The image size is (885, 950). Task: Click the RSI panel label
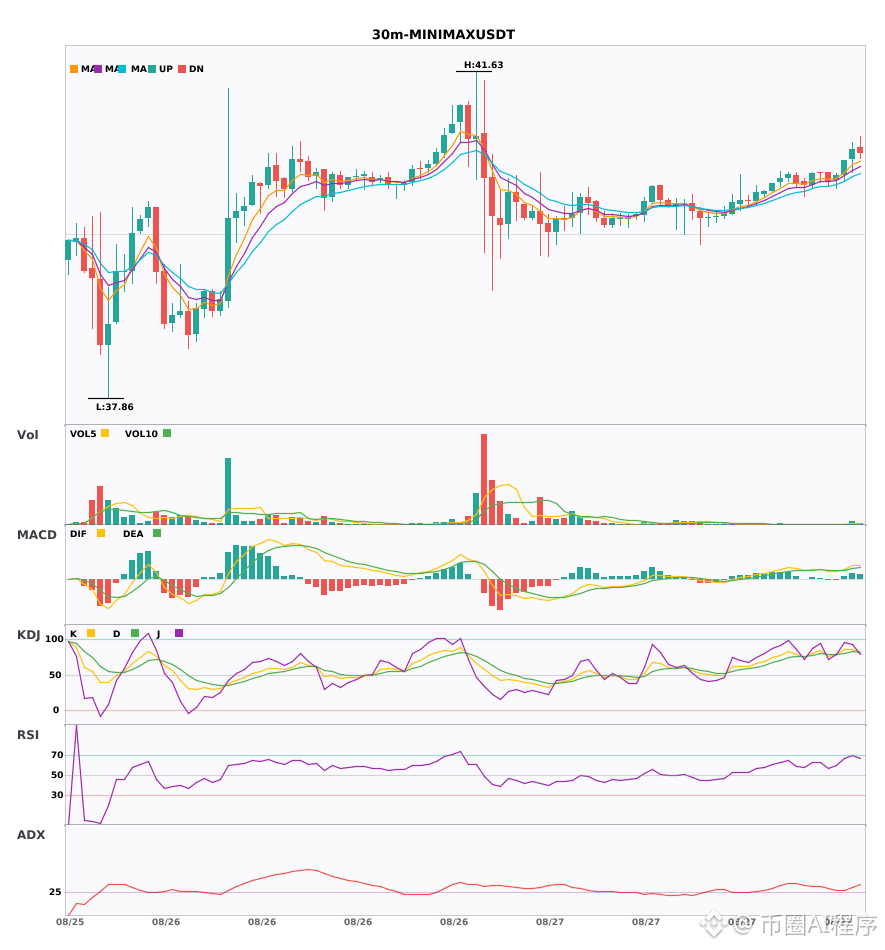click(x=28, y=735)
